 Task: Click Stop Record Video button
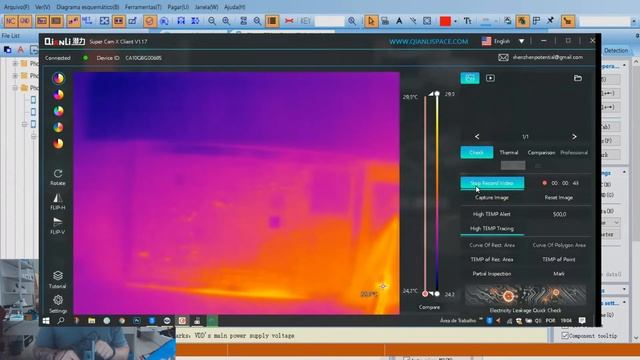492,183
